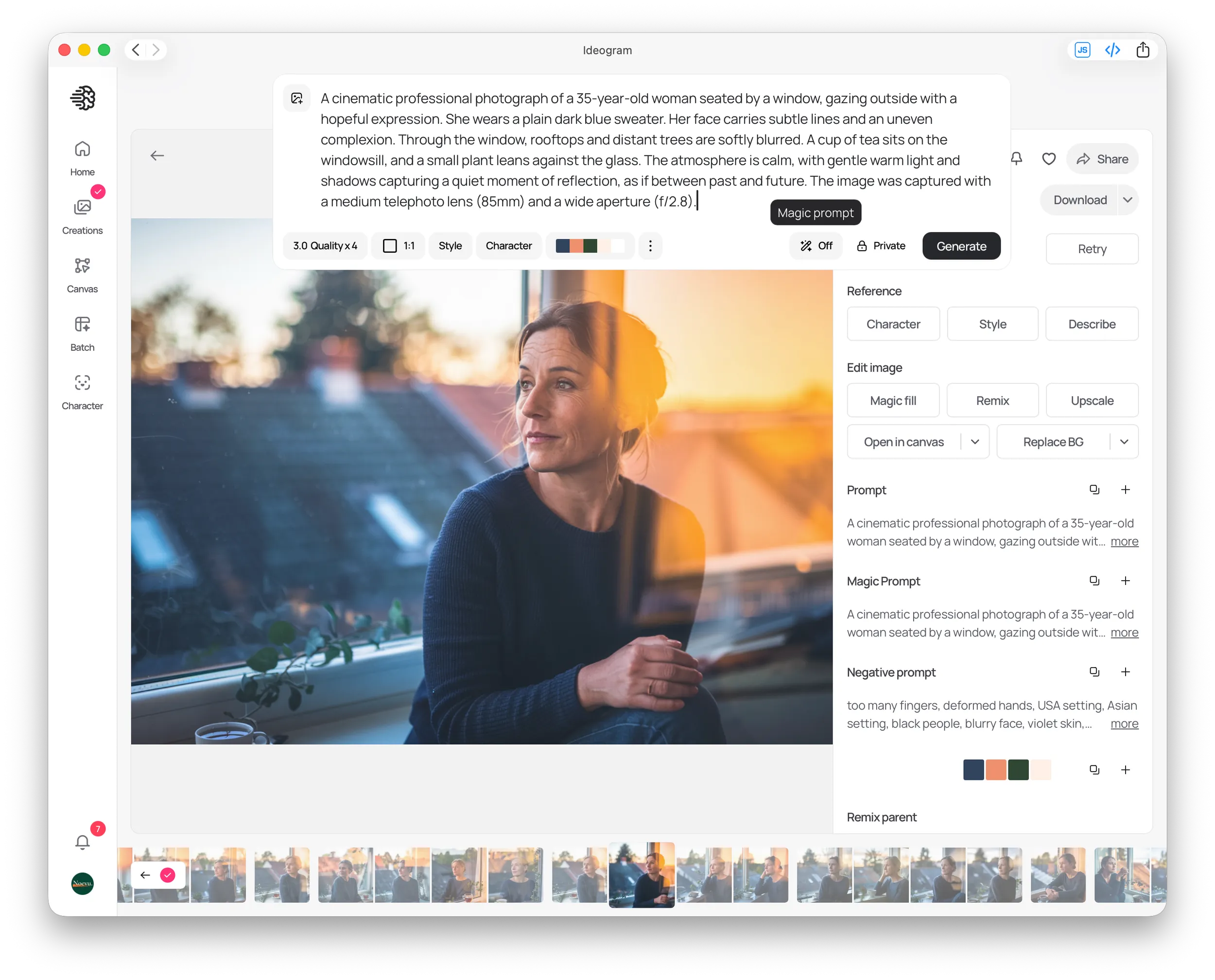
Task: Select the Character reference option
Action: click(893, 324)
